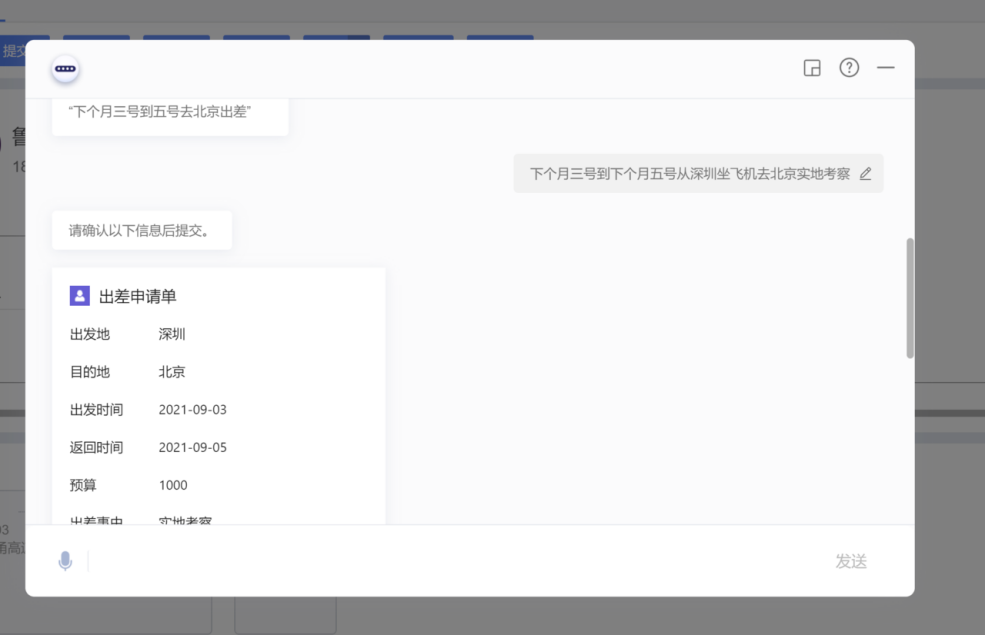
Task: Focus the message input field
Action: pos(459,561)
